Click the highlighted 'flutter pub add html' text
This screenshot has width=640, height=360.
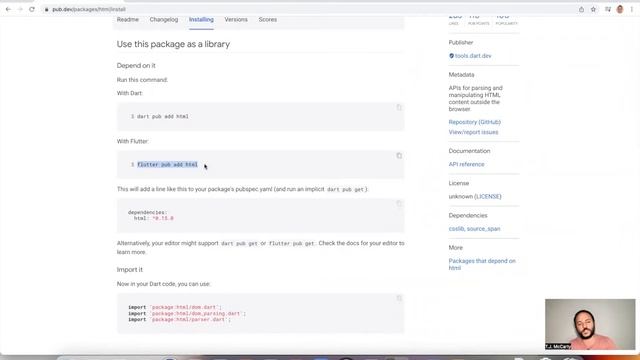[x=167, y=164]
